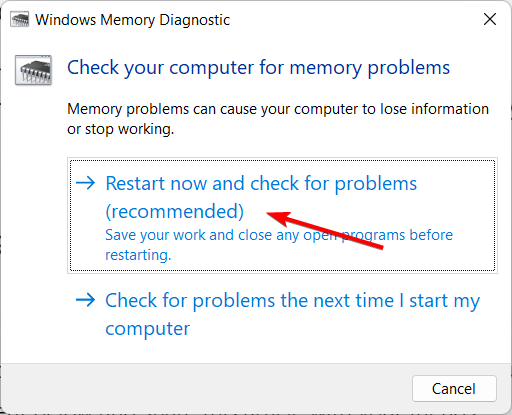
Task: Click the arrow icon beside Restart now option
Action: tap(86, 183)
